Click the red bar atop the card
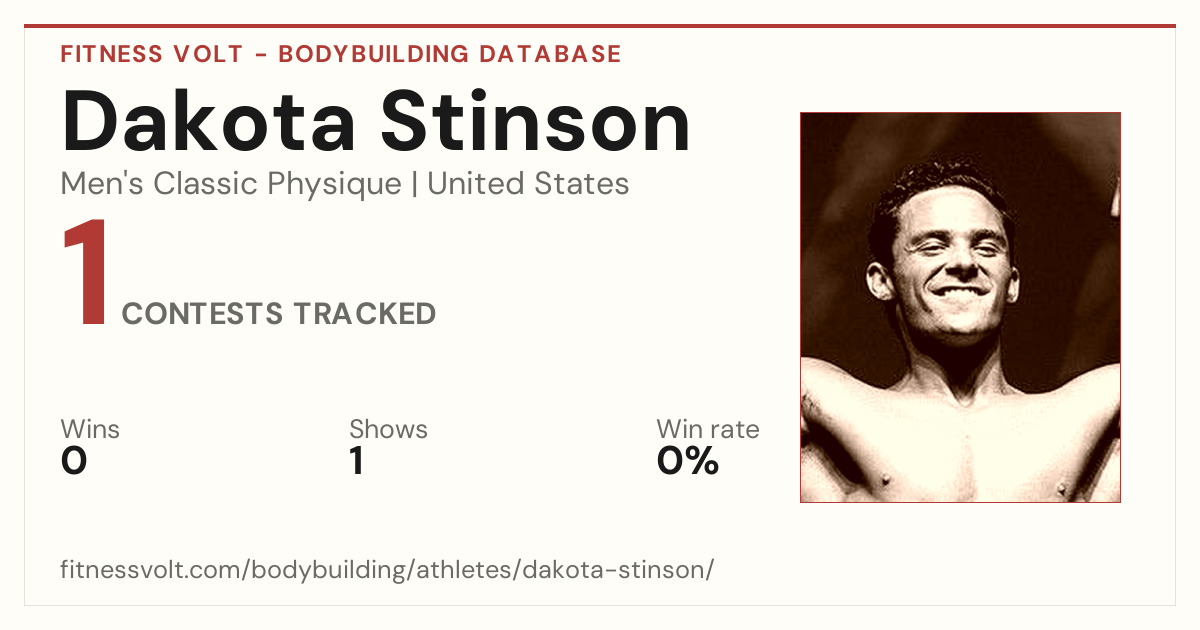The height and width of the screenshot is (630, 1200). tap(600, 26)
